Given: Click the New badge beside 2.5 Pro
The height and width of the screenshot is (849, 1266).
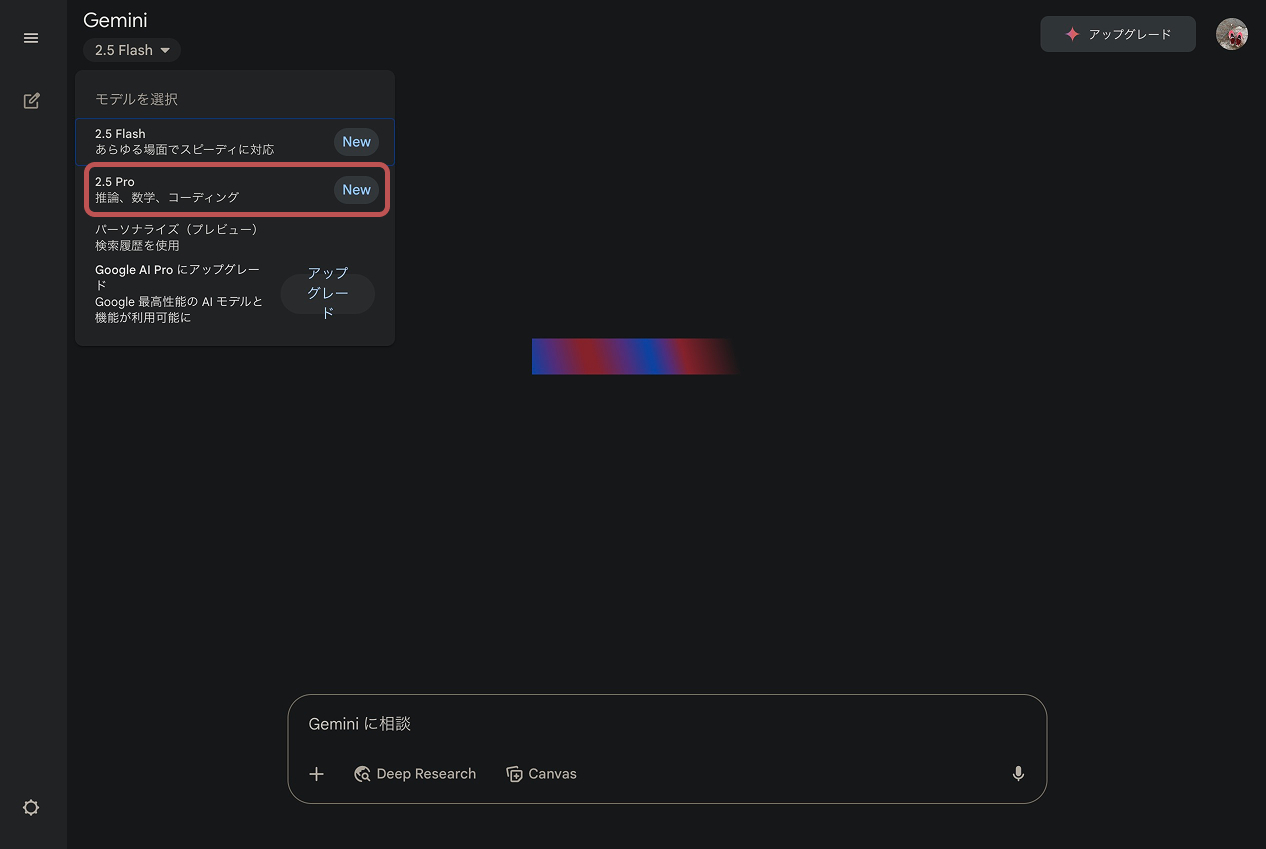Looking at the screenshot, I should tap(356, 190).
